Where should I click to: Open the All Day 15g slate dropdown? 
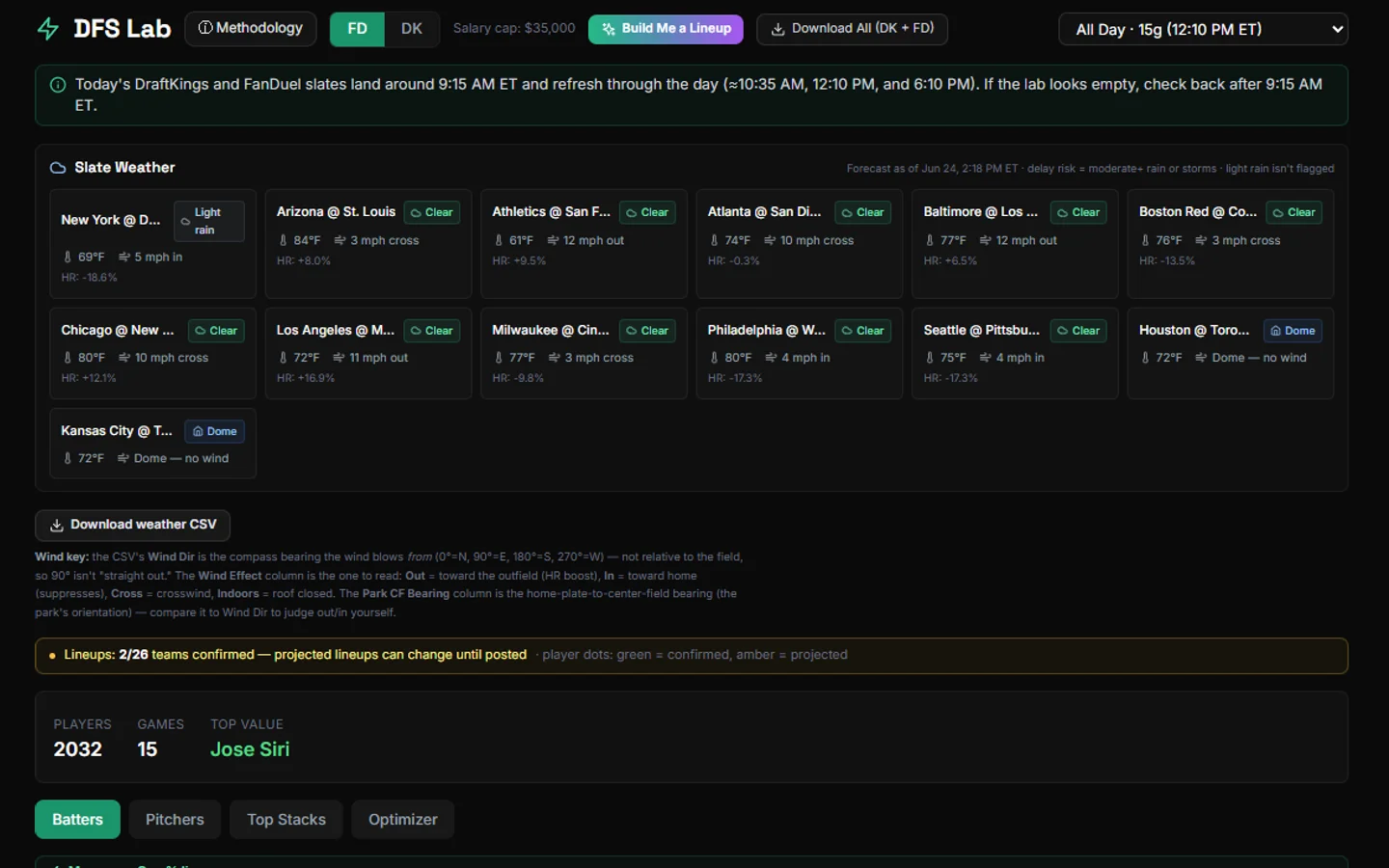tap(1203, 29)
